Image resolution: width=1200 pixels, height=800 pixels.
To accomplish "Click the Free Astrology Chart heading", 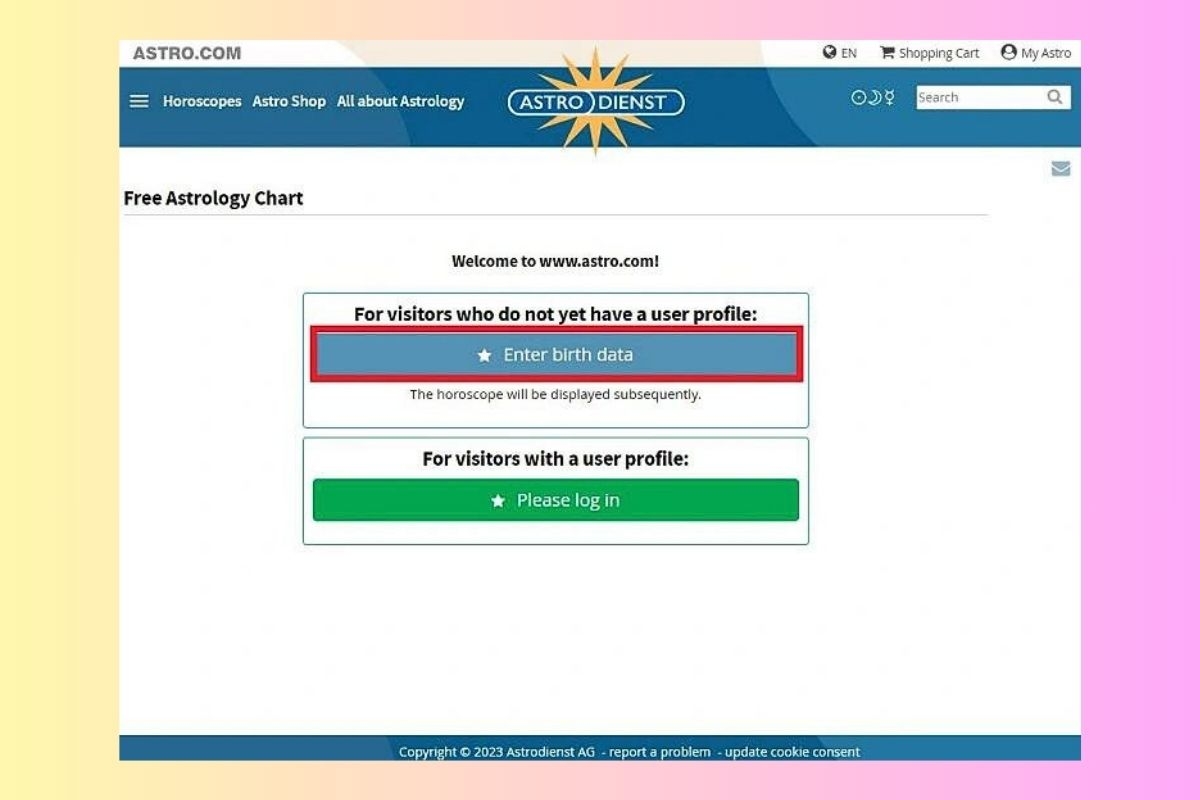I will pos(213,198).
